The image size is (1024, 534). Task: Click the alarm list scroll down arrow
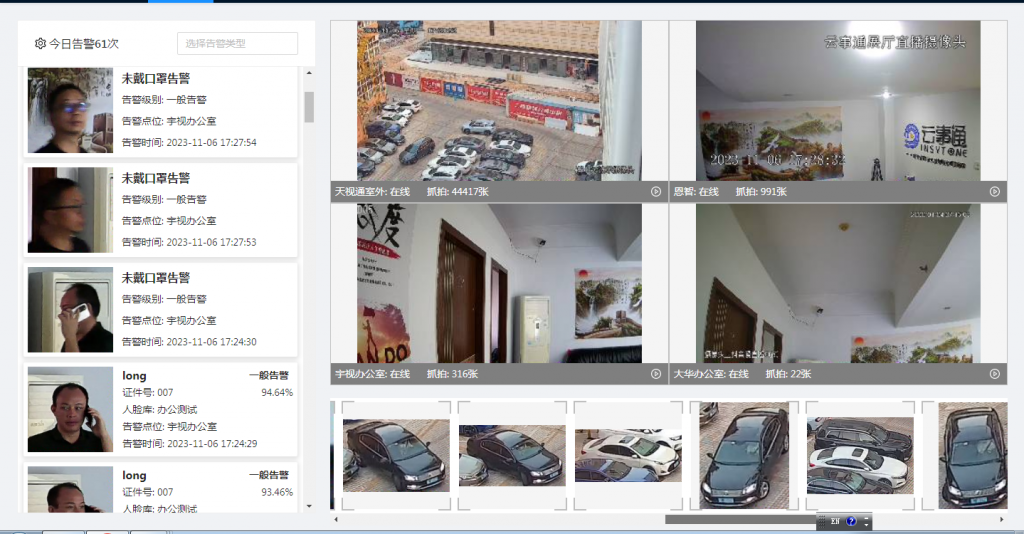[309, 506]
